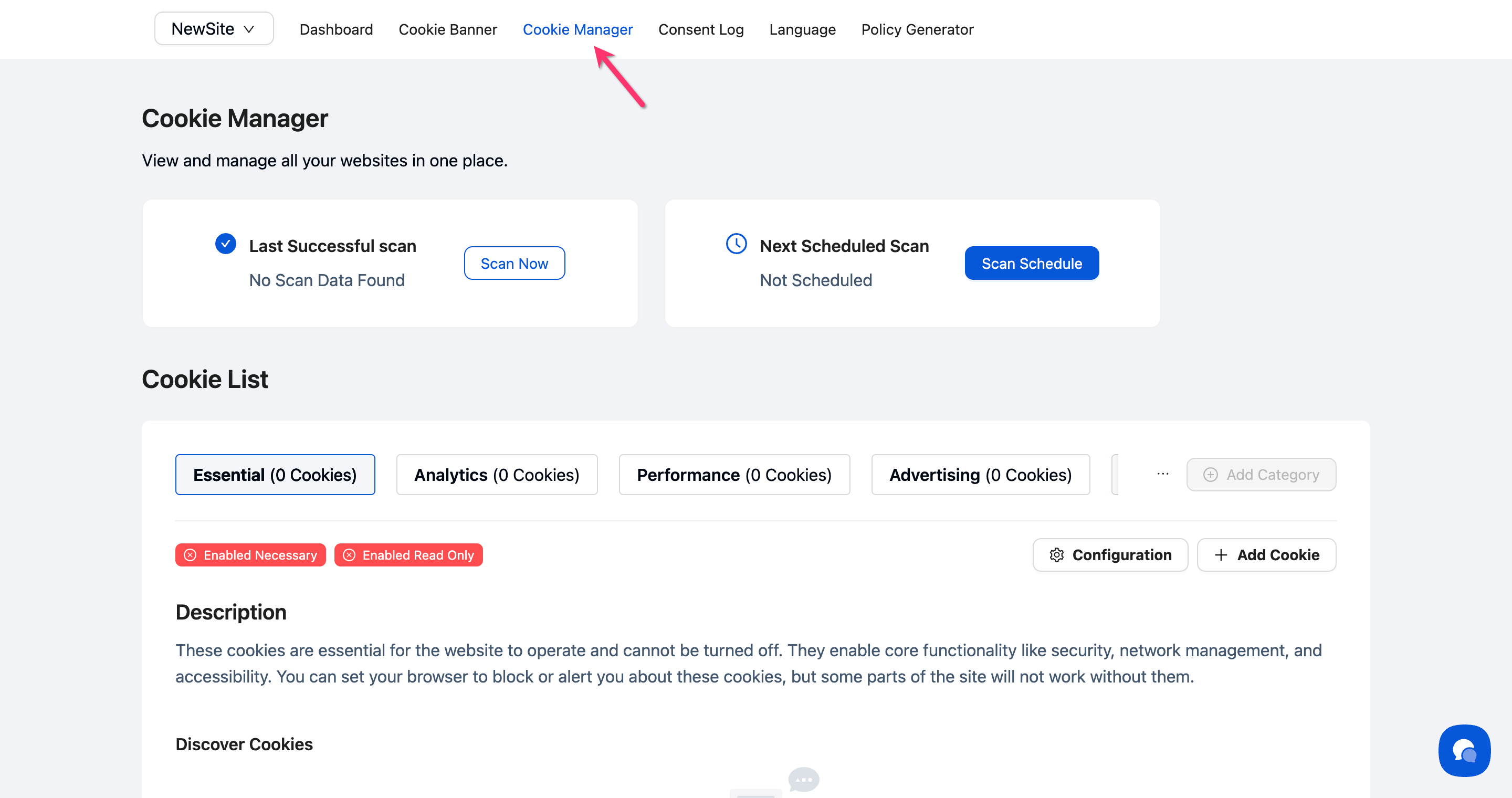Expand the more categories ellipsis menu

point(1162,474)
